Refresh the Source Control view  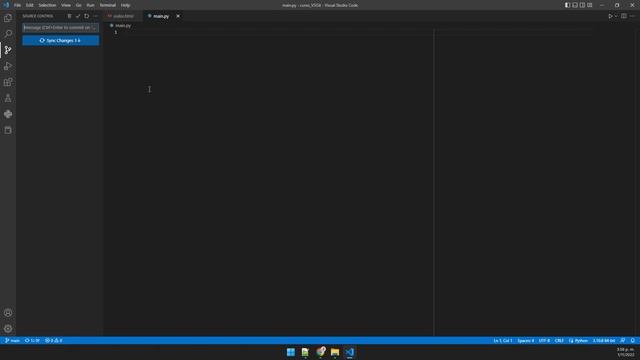click(87, 16)
